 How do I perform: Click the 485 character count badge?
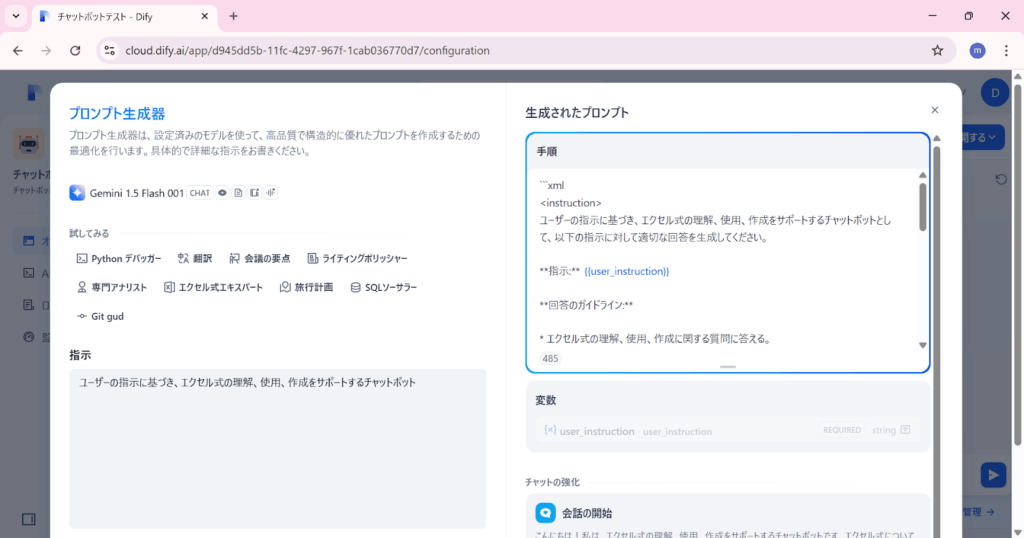click(551, 358)
